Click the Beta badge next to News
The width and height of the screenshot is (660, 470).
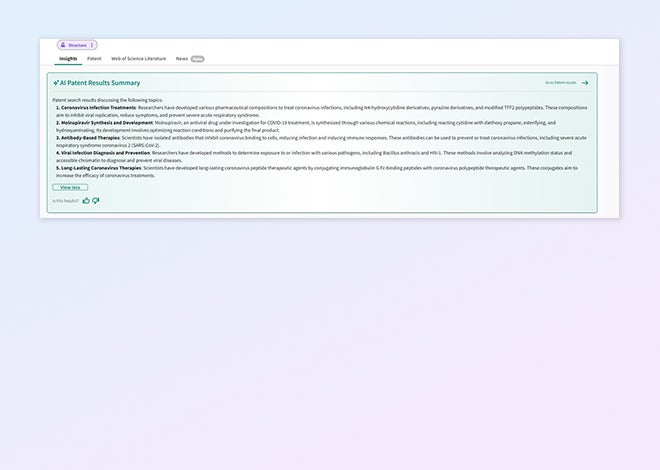pos(197,59)
